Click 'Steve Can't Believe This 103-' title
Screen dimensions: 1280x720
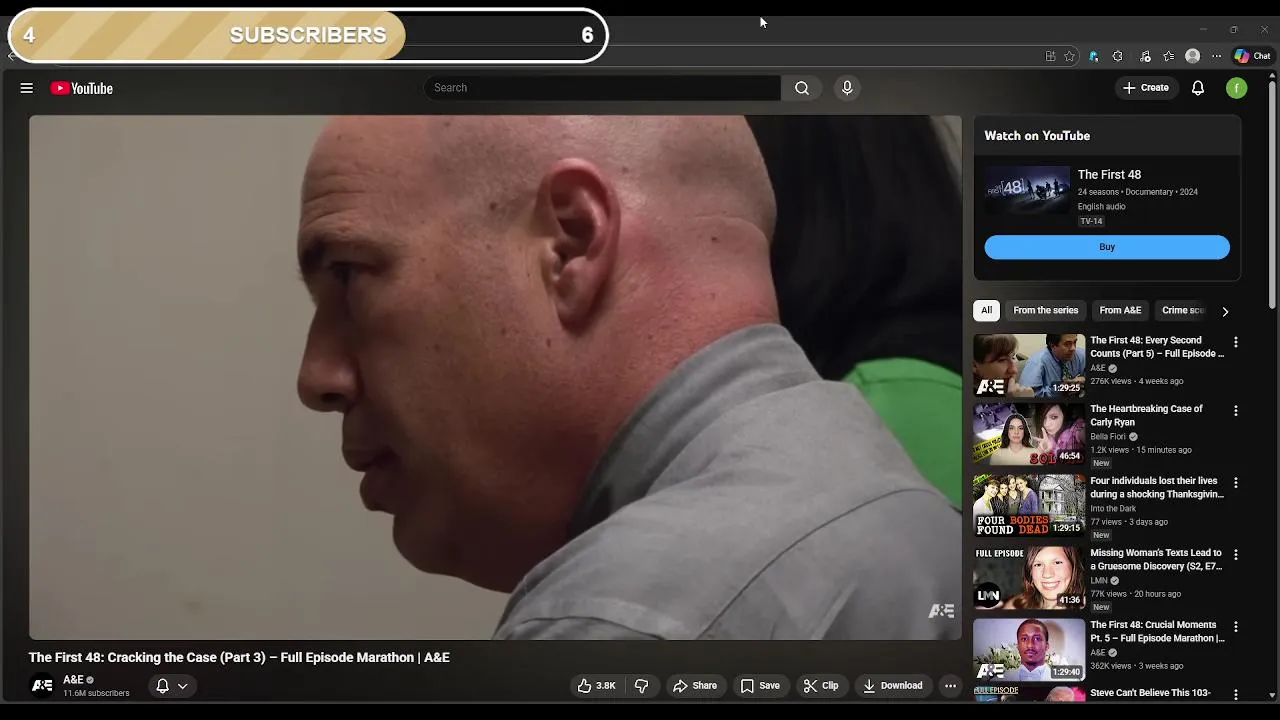click(x=1150, y=693)
